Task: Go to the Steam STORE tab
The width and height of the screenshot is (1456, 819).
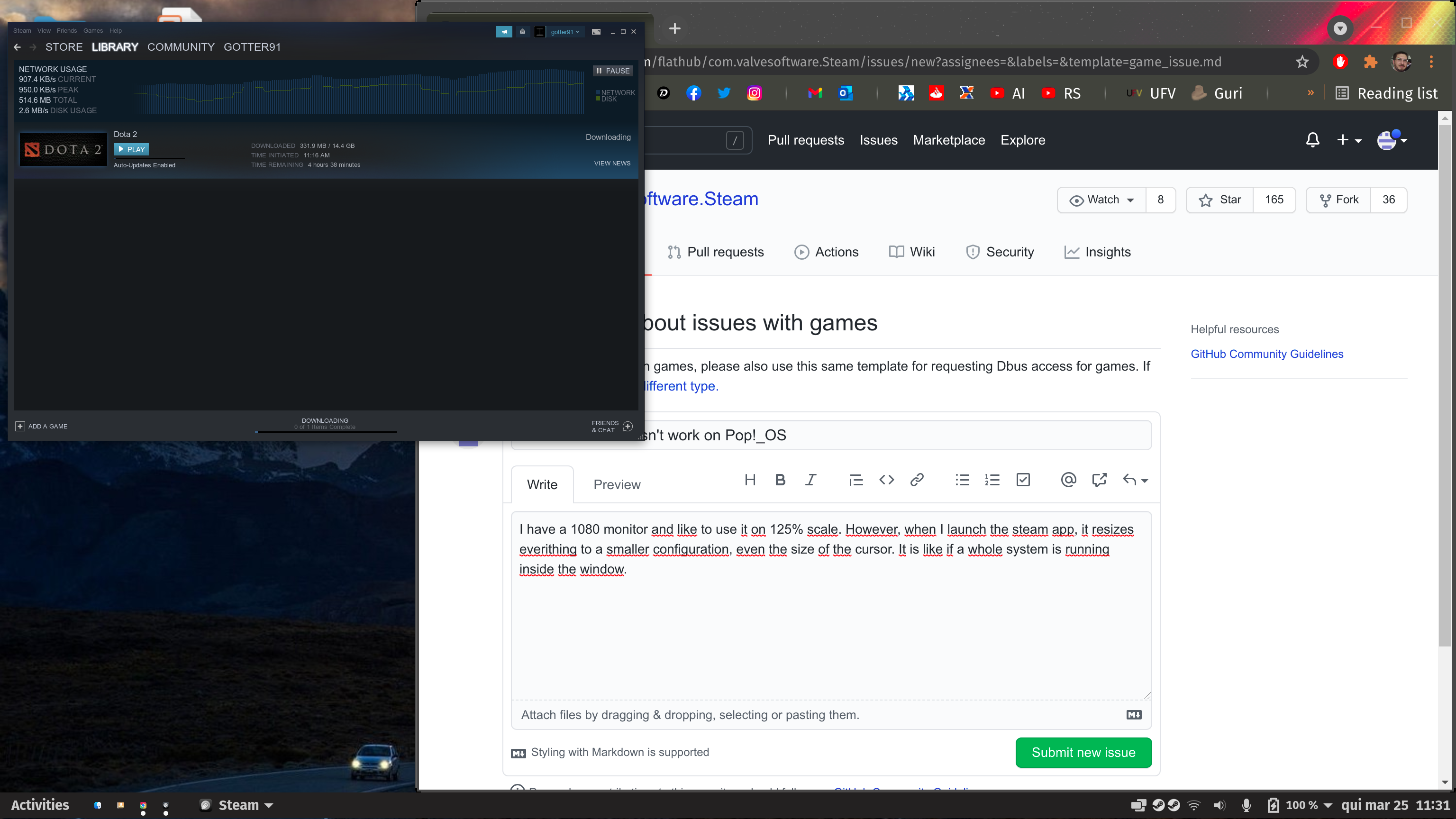Action: tap(64, 47)
